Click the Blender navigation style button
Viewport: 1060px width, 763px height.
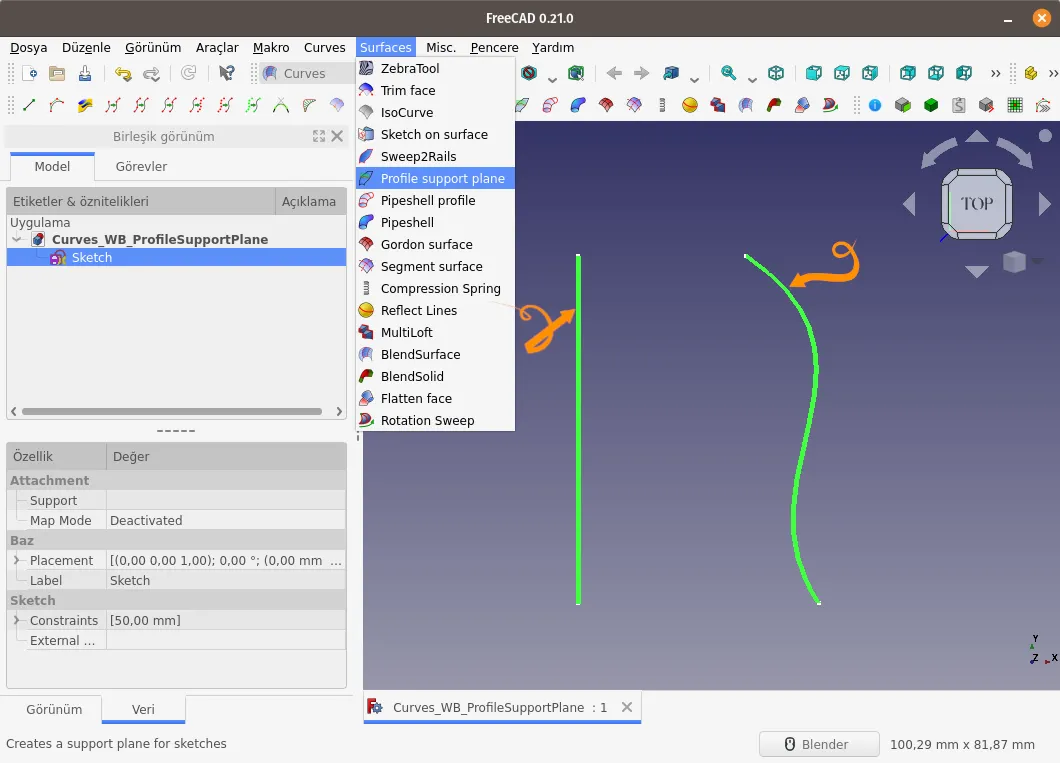(819, 744)
